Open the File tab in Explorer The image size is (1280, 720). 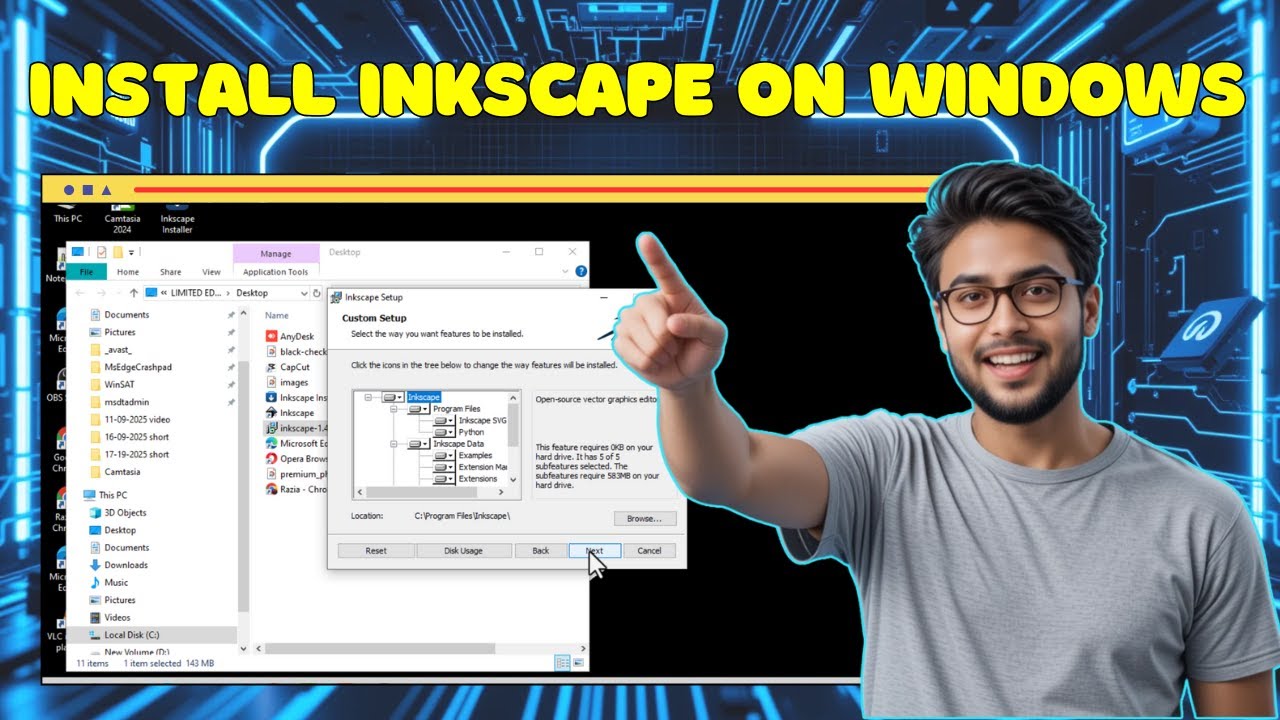click(86, 272)
